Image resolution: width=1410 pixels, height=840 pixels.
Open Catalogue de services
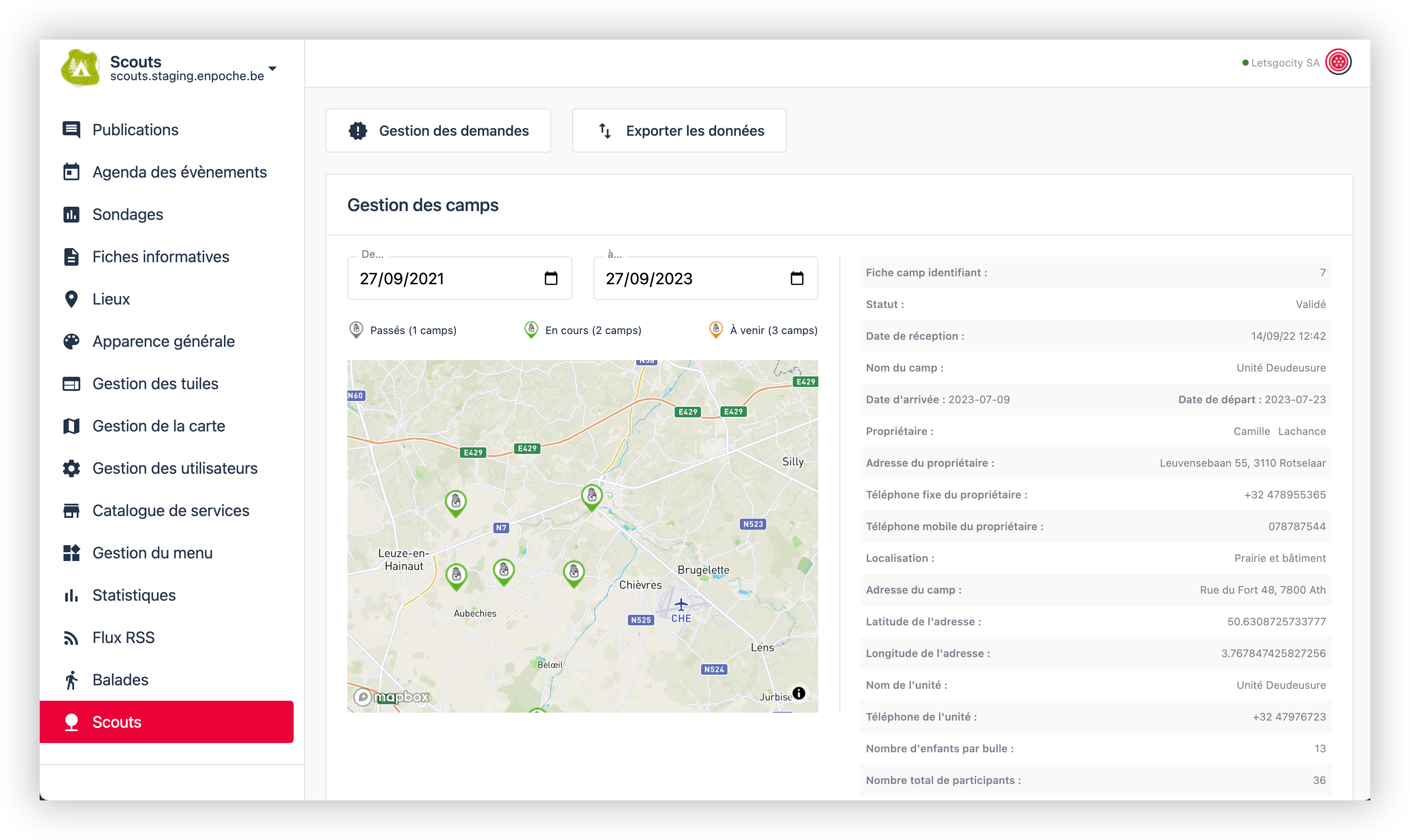[171, 510]
